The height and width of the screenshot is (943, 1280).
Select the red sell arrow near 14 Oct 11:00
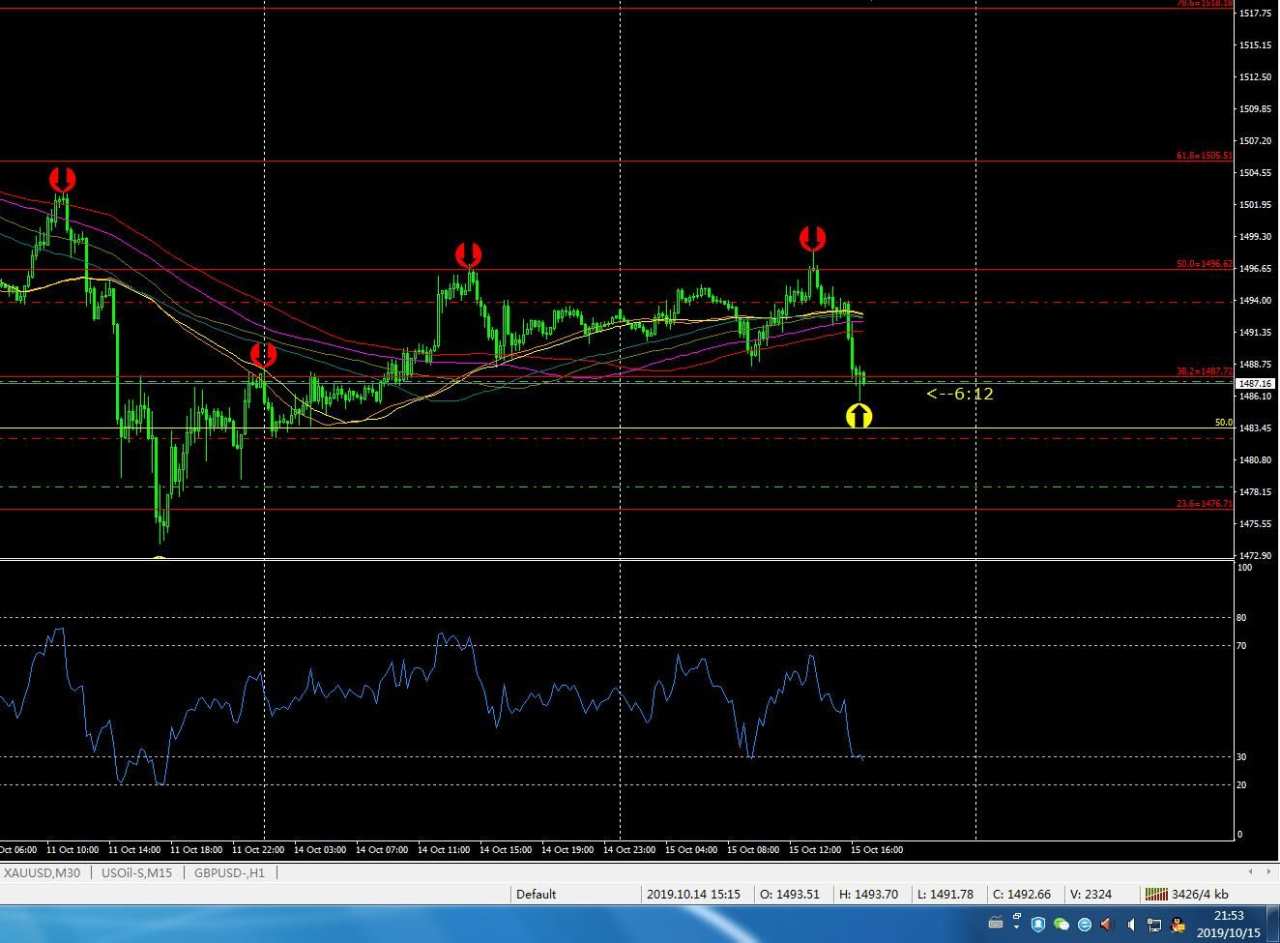[x=468, y=255]
